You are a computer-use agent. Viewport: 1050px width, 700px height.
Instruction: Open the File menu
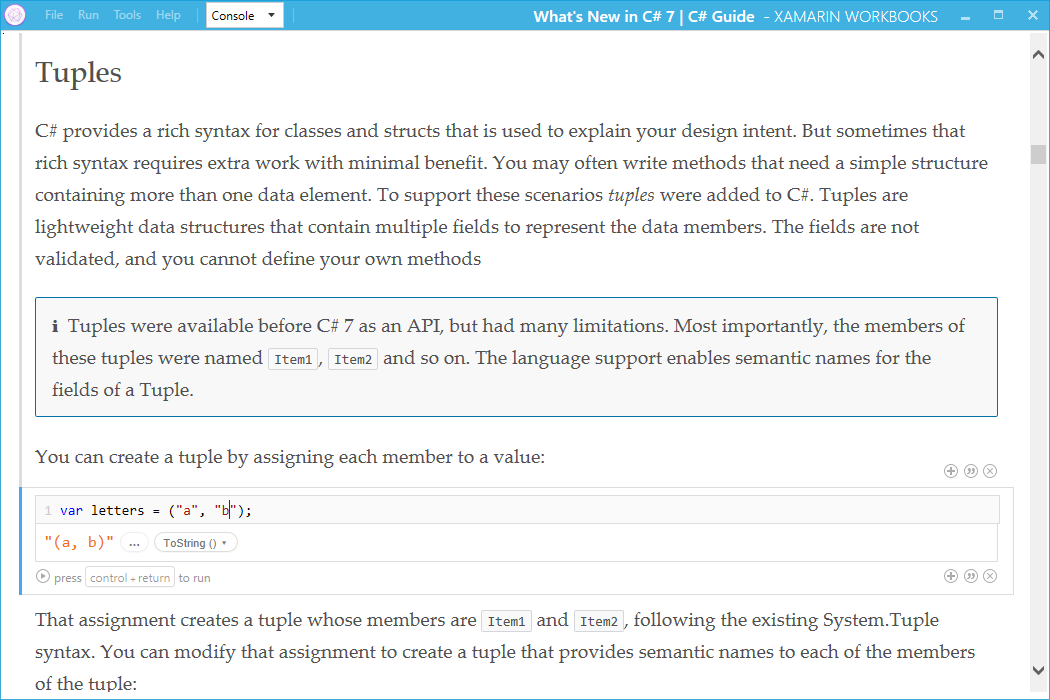54,16
